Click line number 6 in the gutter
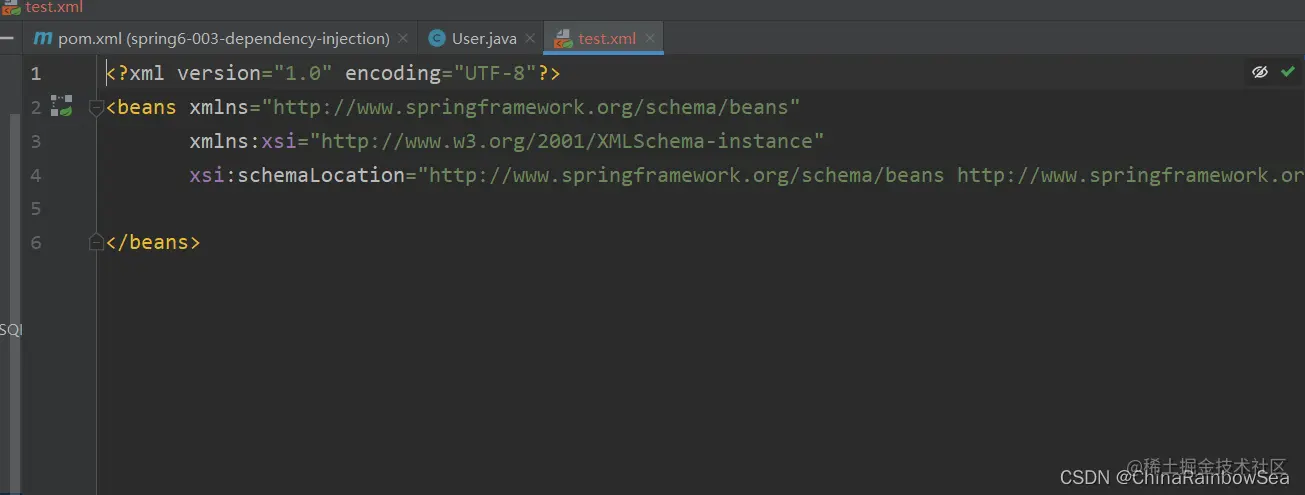The width and height of the screenshot is (1305, 495). tap(36, 243)
